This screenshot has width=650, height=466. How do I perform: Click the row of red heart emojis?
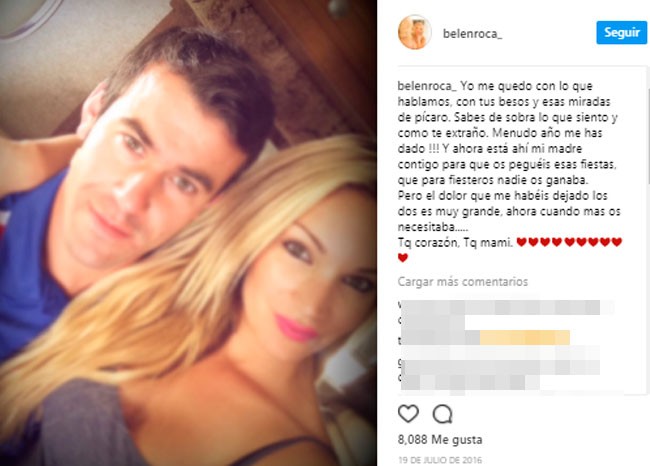[x=569, y=242]
